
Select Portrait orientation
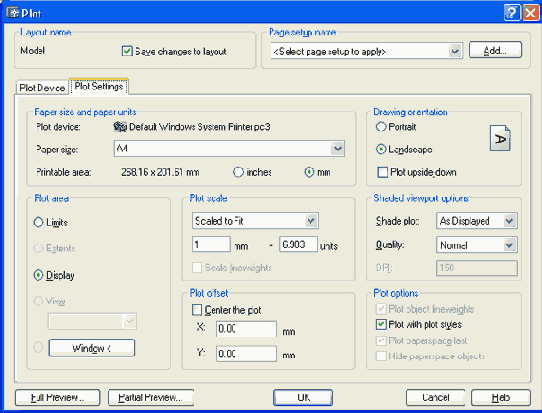(381, 127)
